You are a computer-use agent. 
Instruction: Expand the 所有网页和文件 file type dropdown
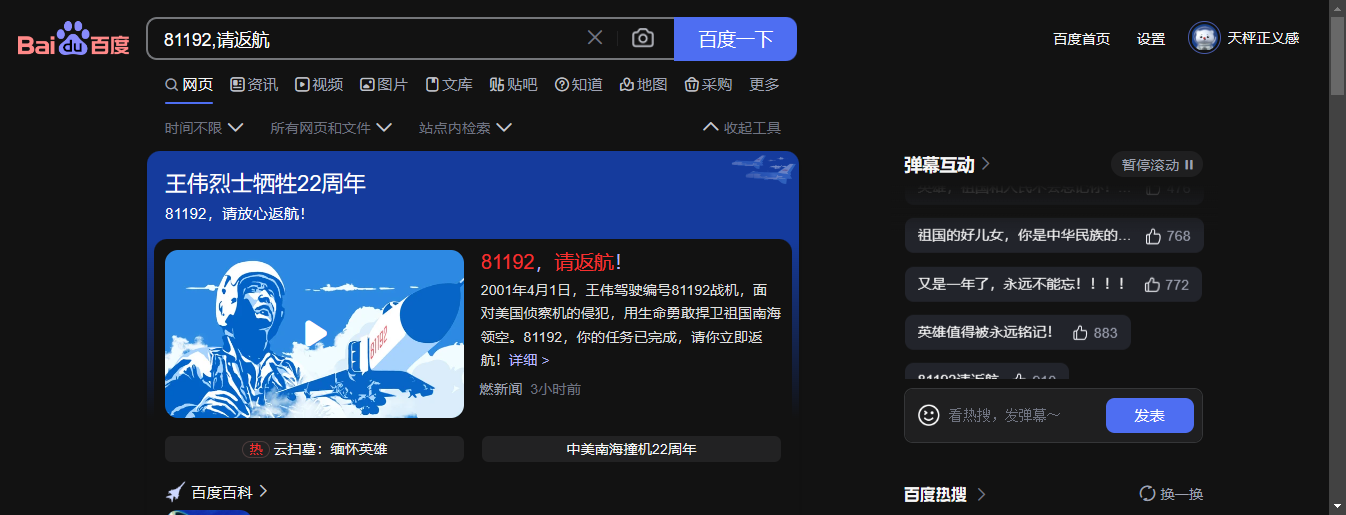[331, 128]
